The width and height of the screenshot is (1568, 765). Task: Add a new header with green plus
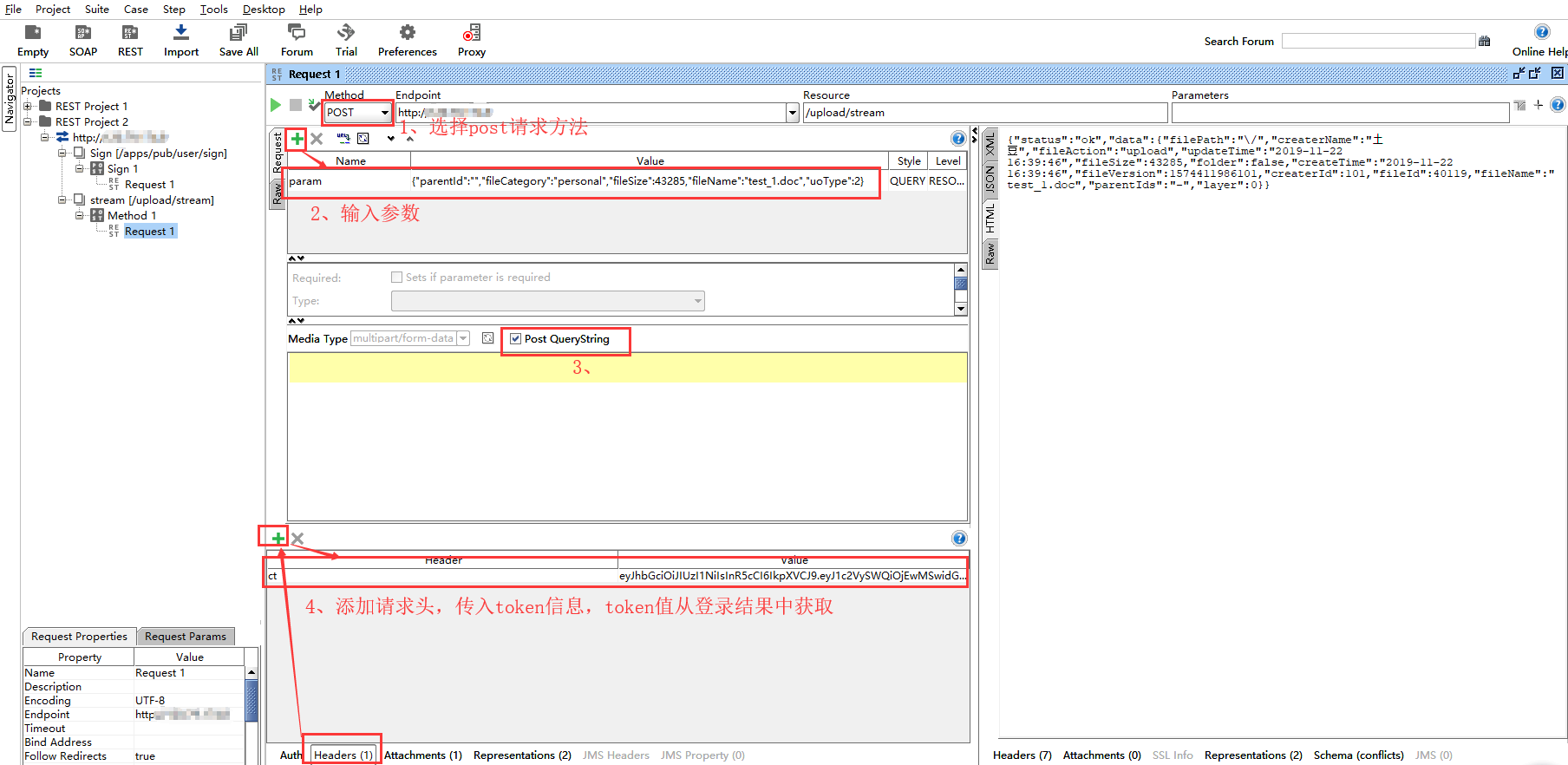[x=278, y=538]
